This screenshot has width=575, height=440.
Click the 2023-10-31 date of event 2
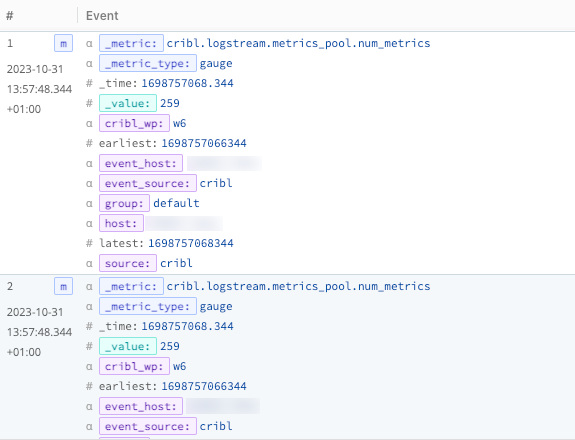35,312
